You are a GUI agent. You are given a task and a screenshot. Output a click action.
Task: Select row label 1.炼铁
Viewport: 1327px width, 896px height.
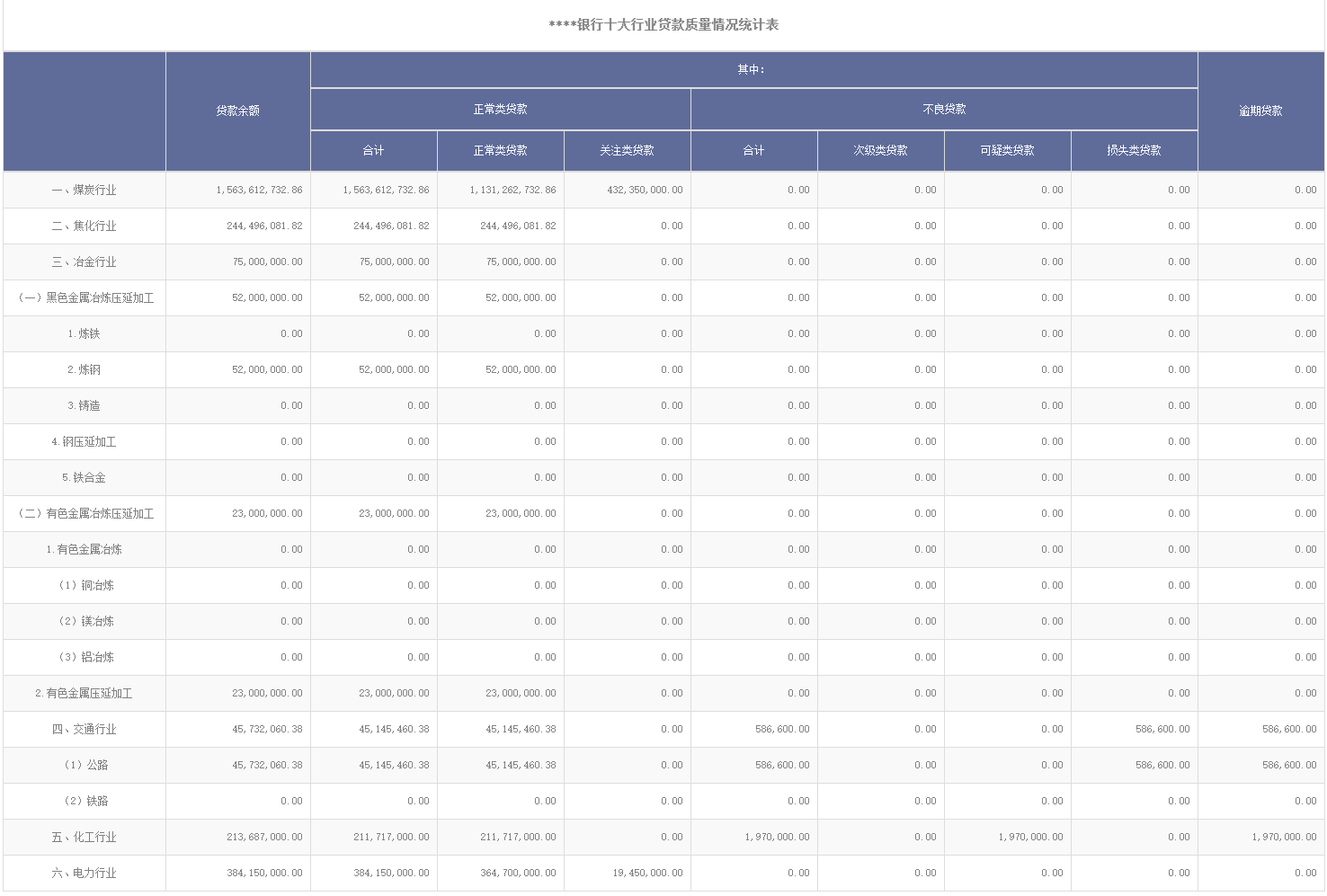point(85,333)
